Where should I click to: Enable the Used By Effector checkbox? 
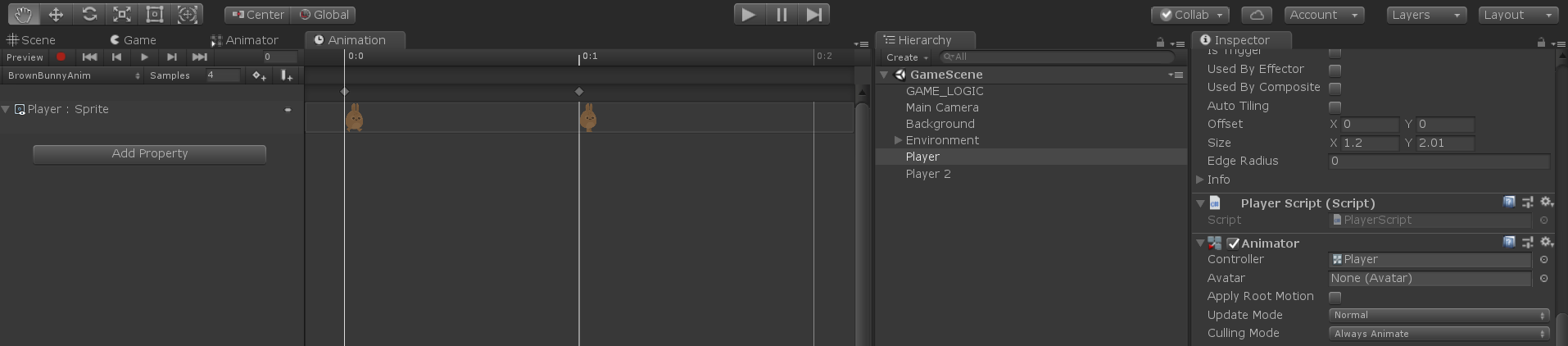click(x=1335, y=70)
